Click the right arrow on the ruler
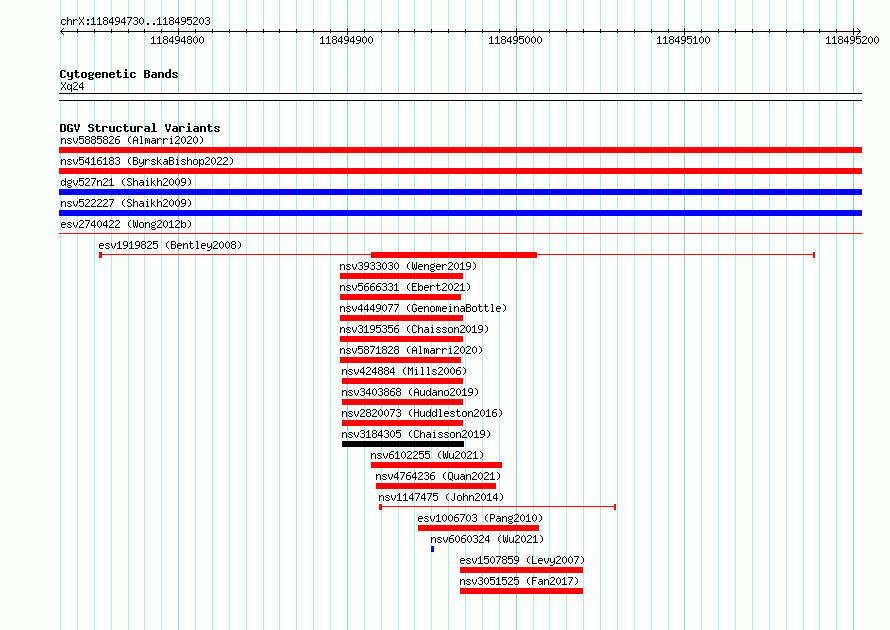 (858, 31)
